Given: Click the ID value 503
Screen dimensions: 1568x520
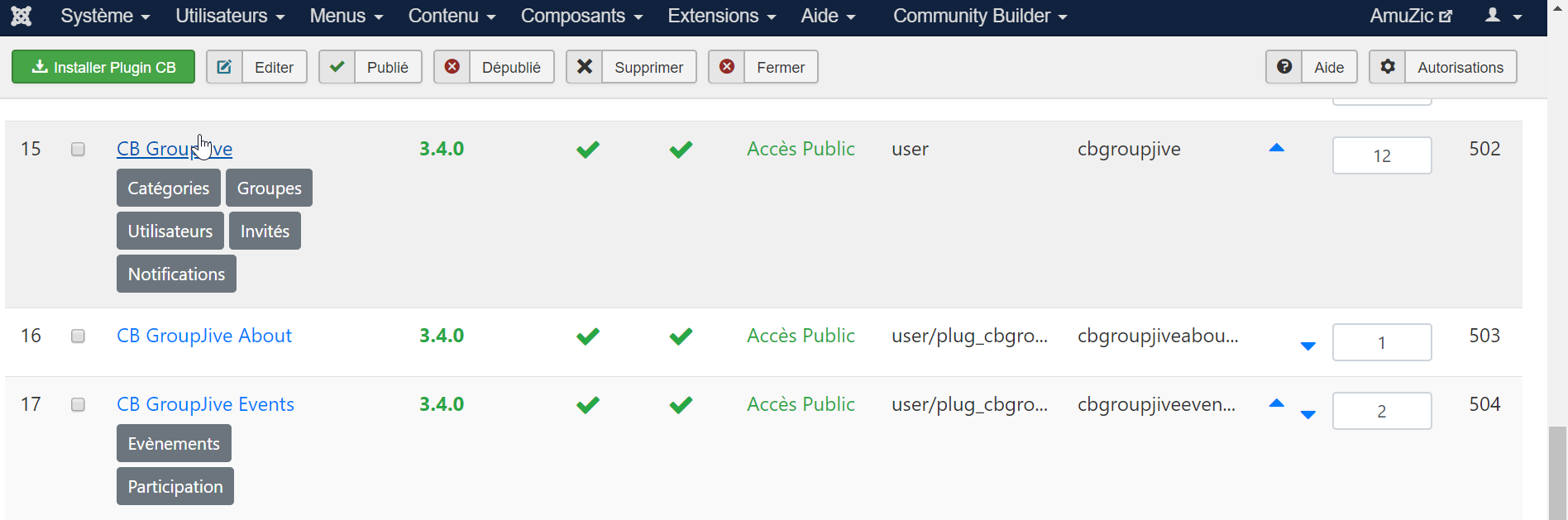Looking at the screenshot, I should pos(1484,336).
